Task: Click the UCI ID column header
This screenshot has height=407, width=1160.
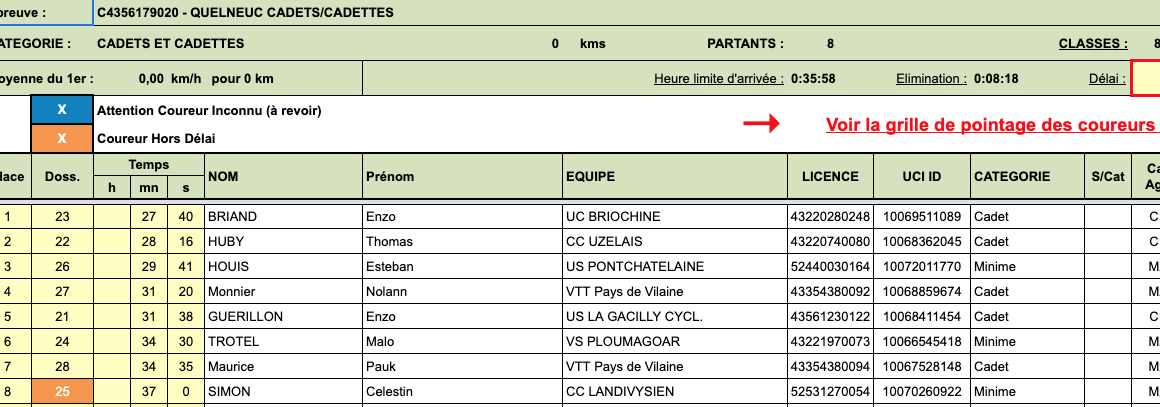Action: tap(921, 177)
